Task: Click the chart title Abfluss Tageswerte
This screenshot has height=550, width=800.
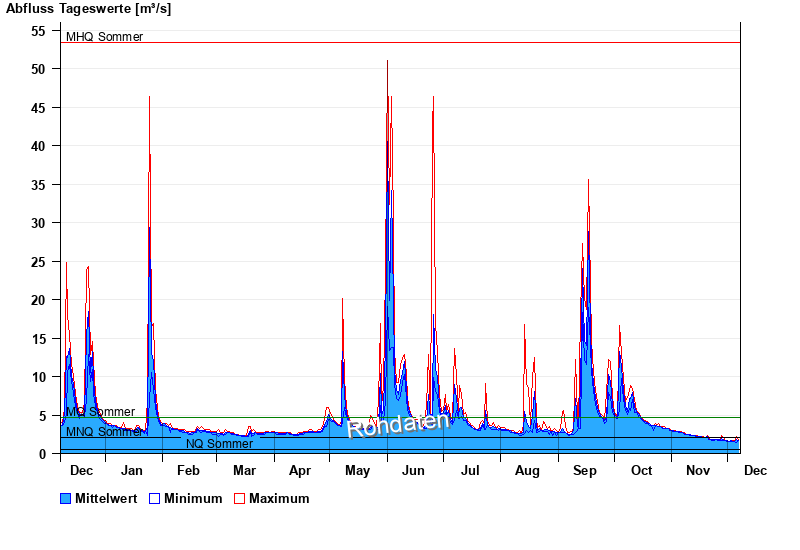Action: click(x=88, y=9)
